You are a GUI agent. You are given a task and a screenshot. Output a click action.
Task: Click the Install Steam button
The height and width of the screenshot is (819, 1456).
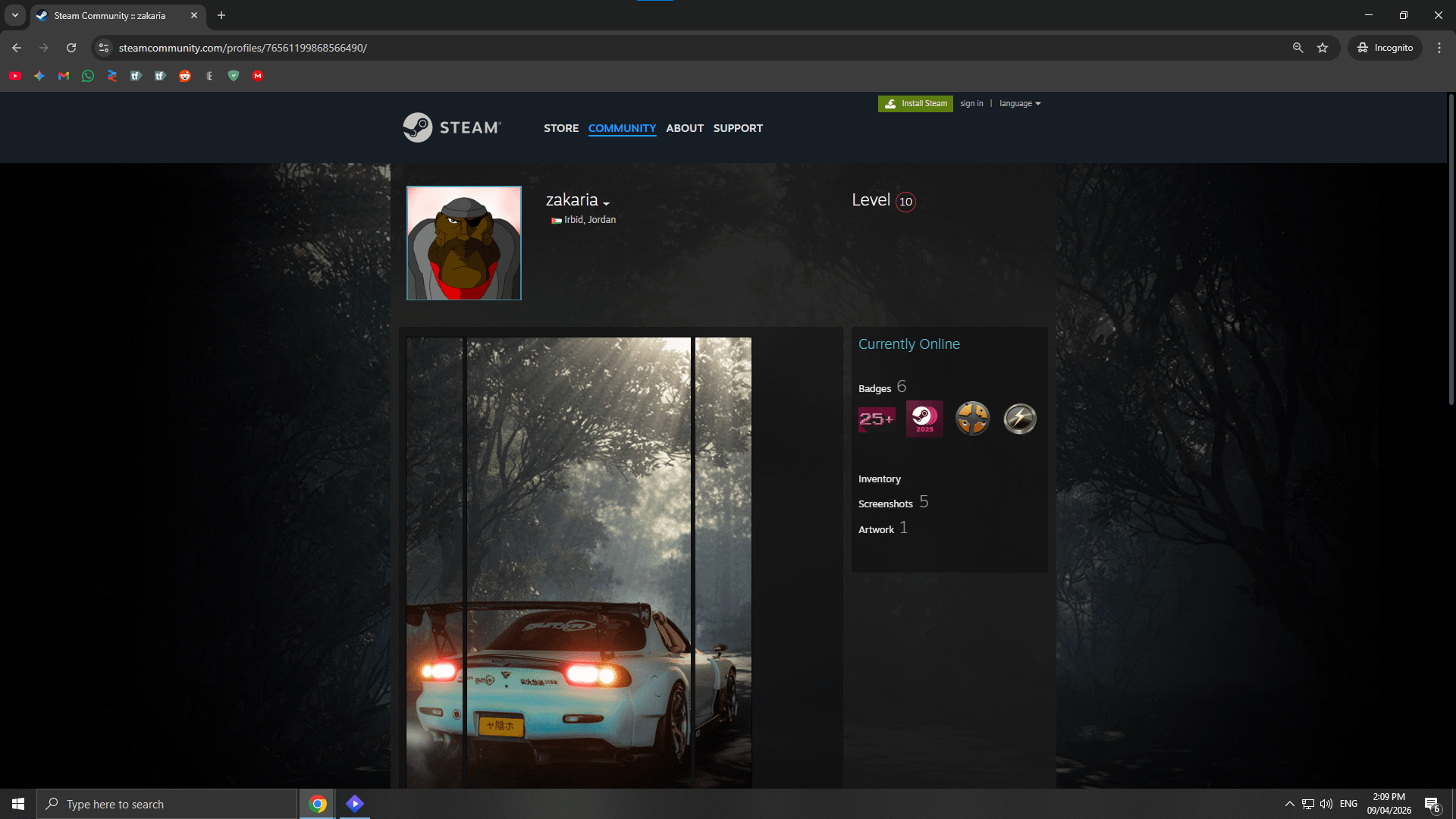click(915, 103)
